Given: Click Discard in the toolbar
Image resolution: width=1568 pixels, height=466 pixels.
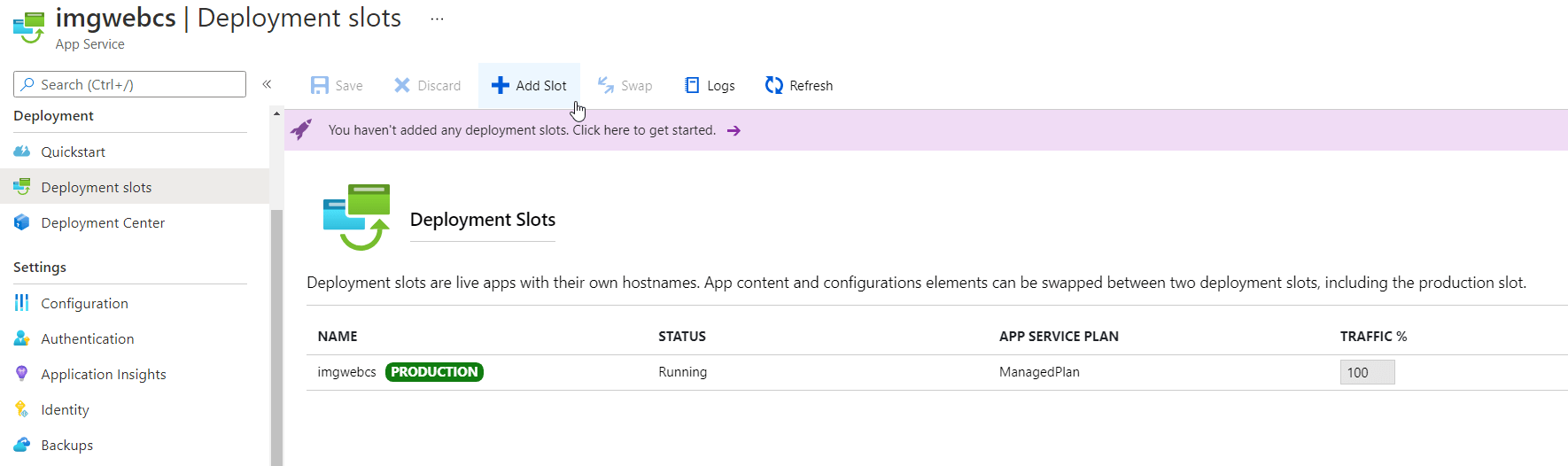Looking at the screenshot, I should coord(427,85).
